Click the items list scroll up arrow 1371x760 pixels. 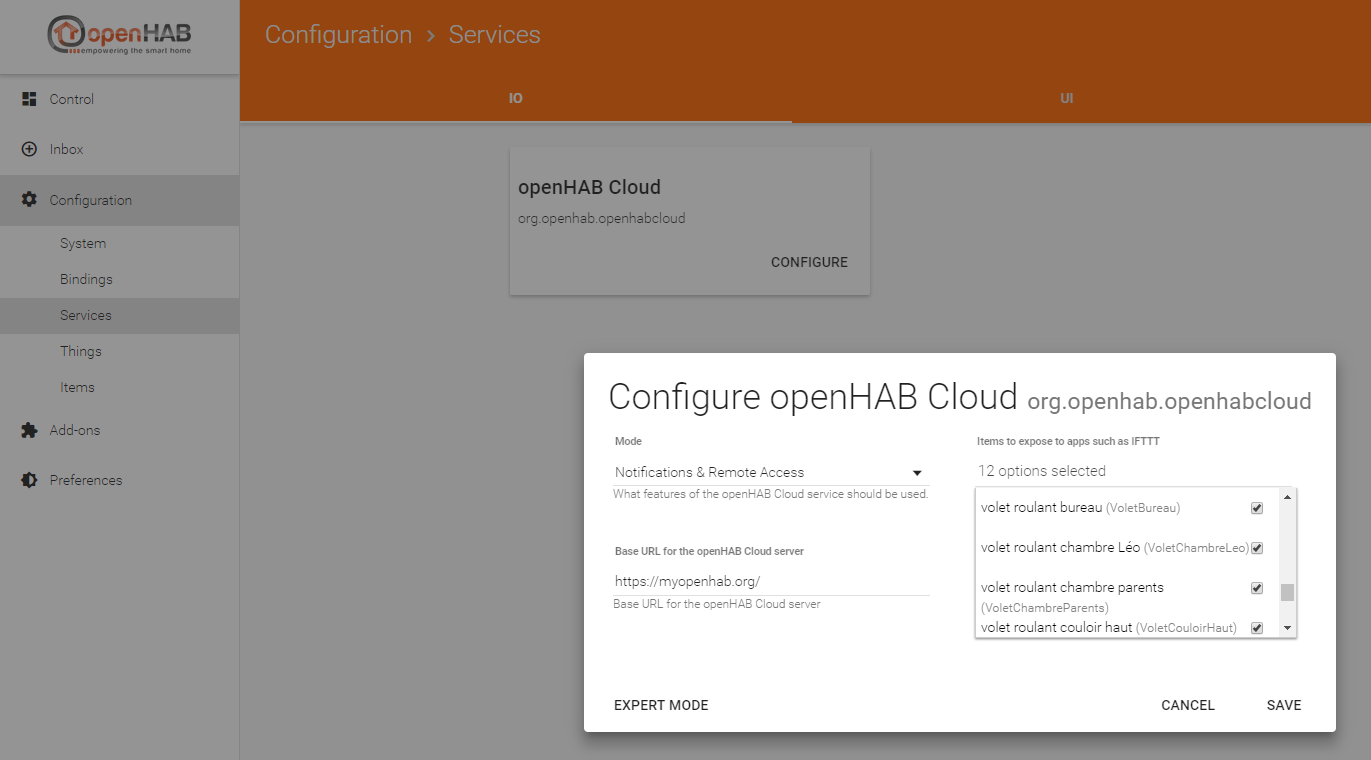point(1287,497)
